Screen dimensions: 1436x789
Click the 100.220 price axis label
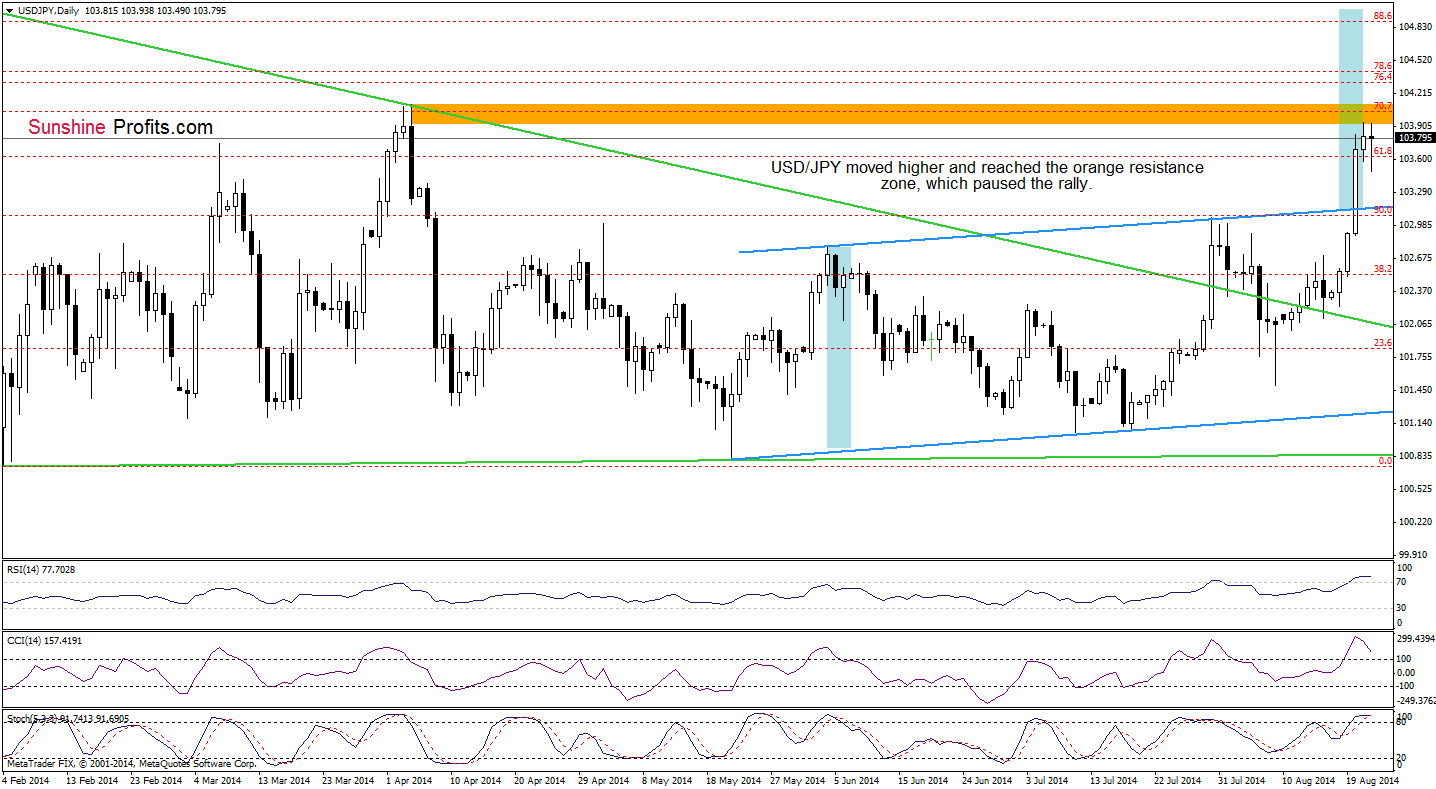1415,522
